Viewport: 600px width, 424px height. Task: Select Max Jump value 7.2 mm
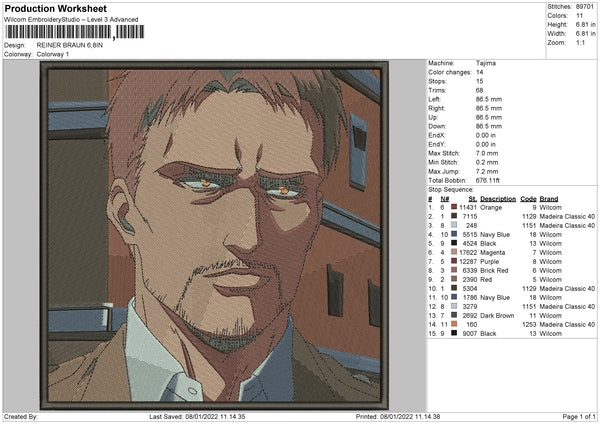(x=487, y=171)
